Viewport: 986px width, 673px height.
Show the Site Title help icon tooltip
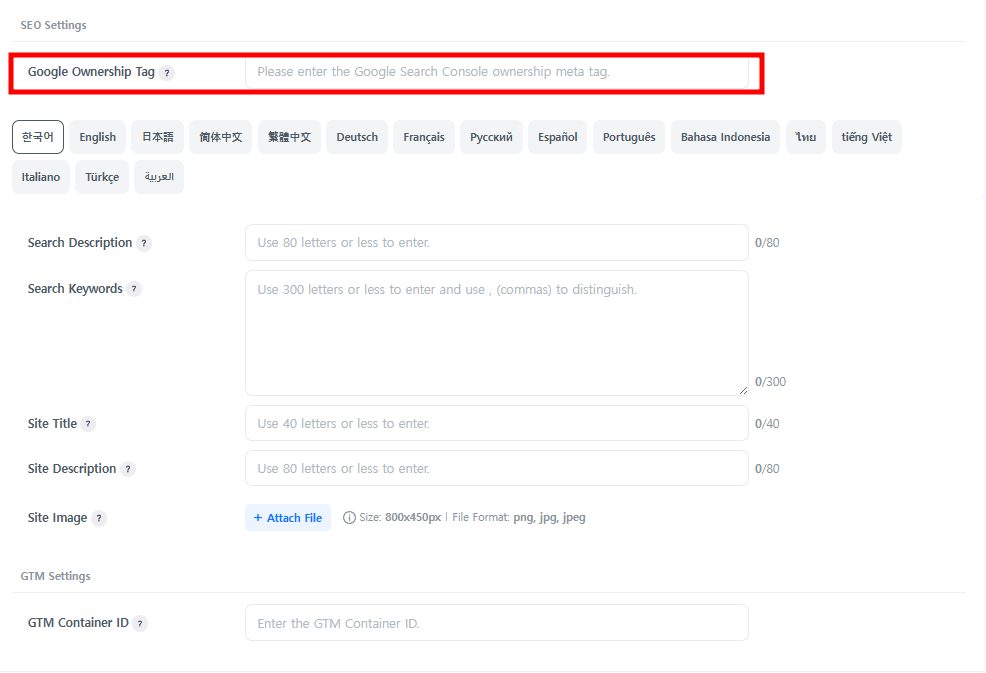[88, 424]
